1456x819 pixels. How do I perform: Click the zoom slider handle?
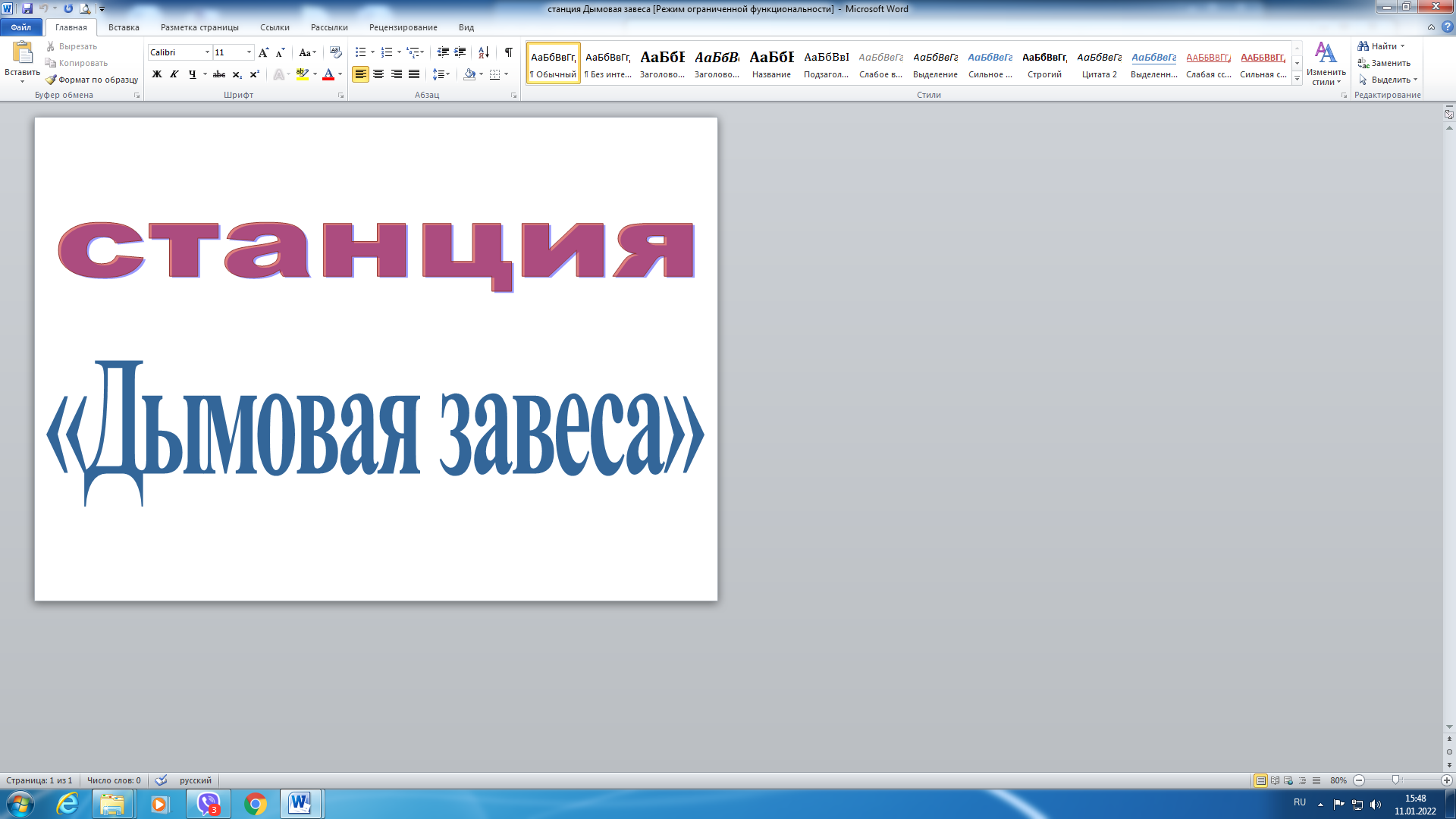[x=1395, y=780]
